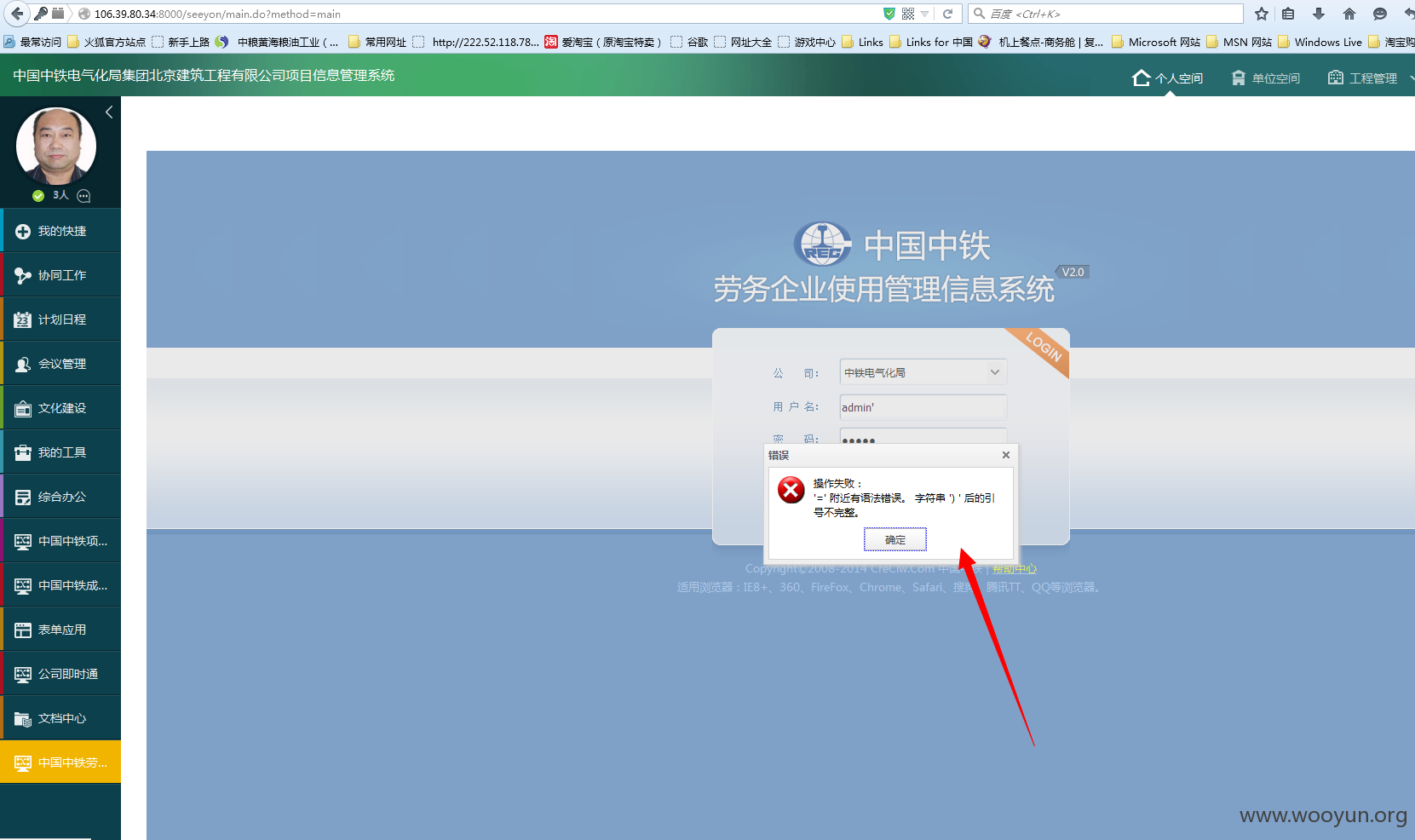Open 最常访问 bookmark
1415x840 pixels.
pos(32,42)
